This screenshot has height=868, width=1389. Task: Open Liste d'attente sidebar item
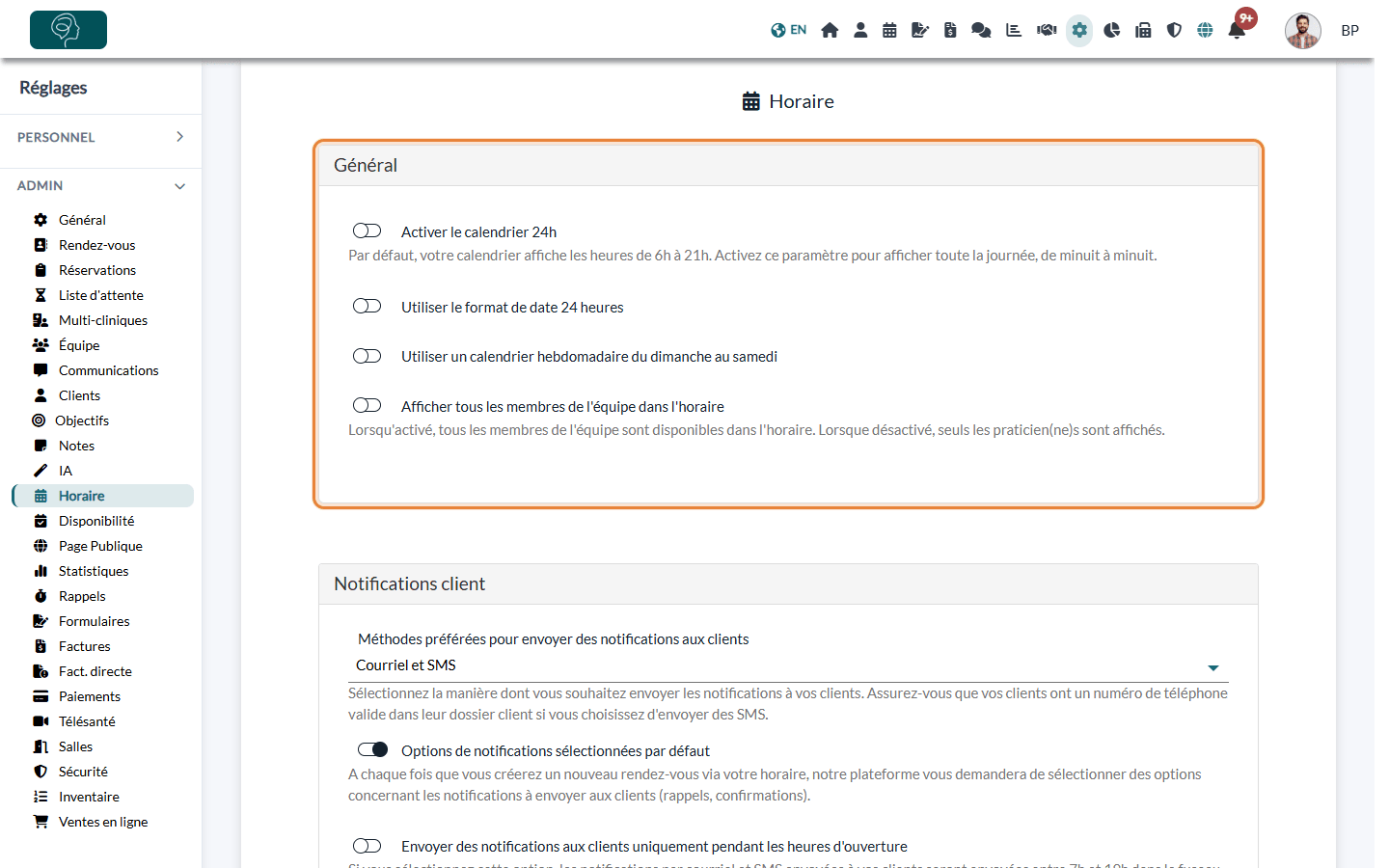pyautogui.click(x=100, y=295)
